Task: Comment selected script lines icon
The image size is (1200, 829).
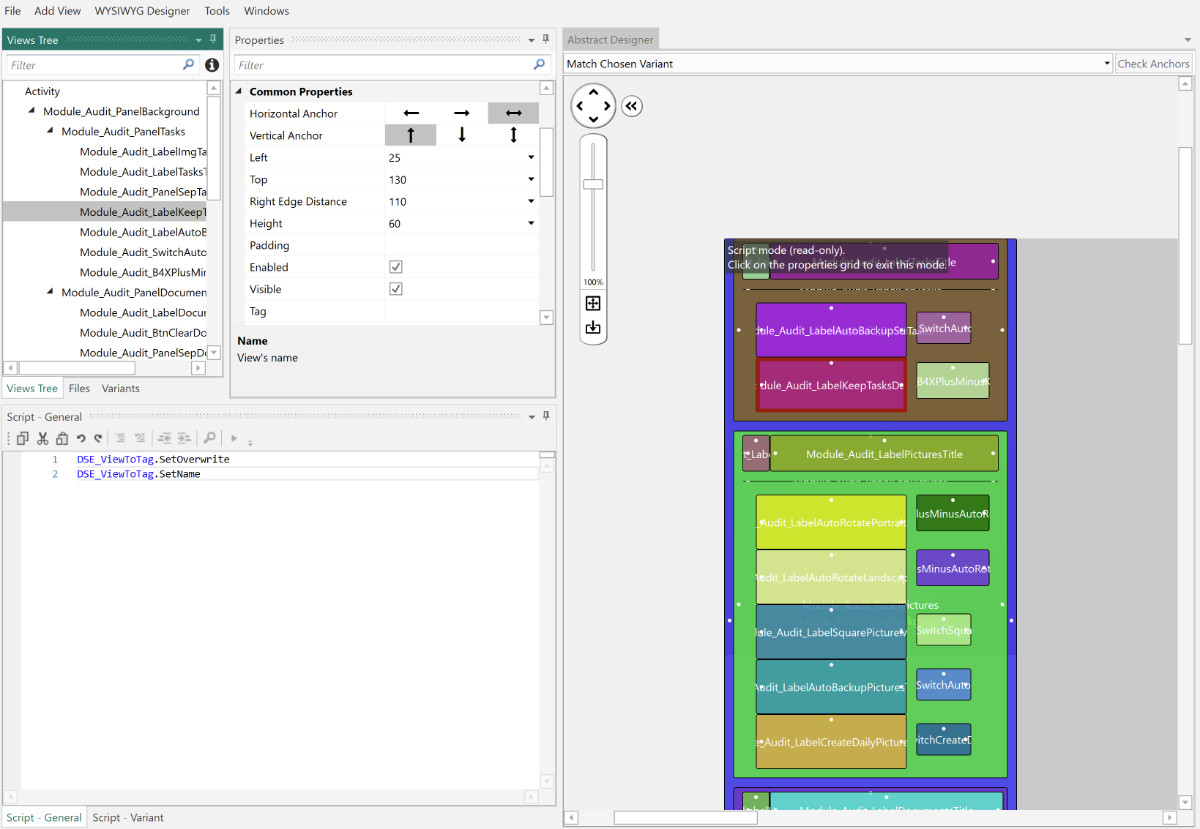Action: 120,438
